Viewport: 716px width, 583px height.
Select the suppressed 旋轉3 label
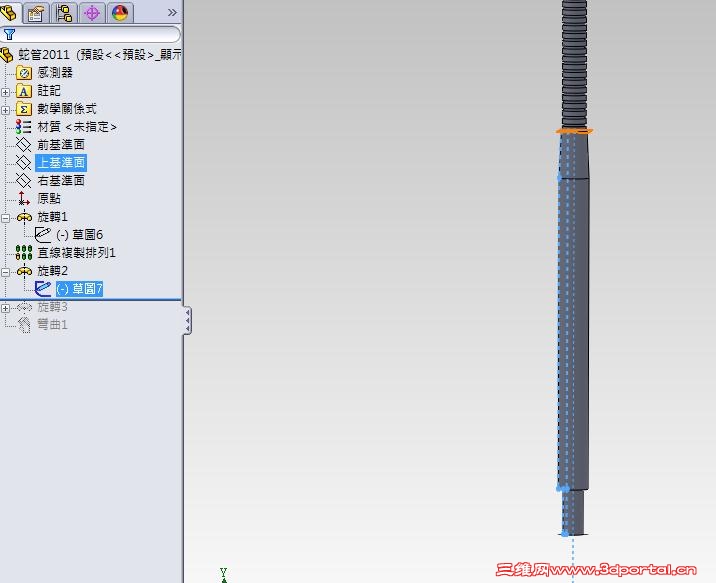(52, 307)
